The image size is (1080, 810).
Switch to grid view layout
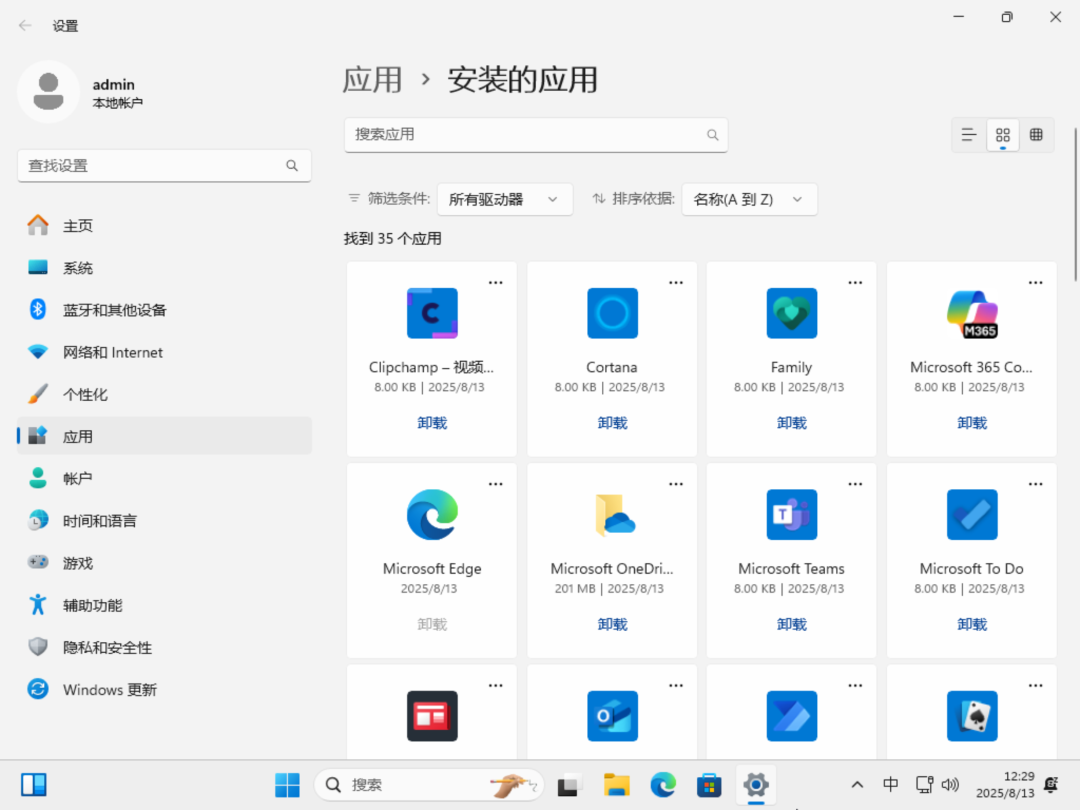1002,135
